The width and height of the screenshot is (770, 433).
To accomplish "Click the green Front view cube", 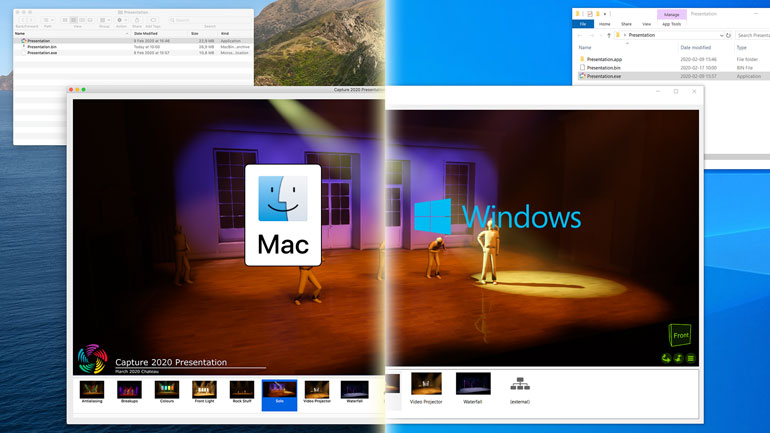I will 680,335.
